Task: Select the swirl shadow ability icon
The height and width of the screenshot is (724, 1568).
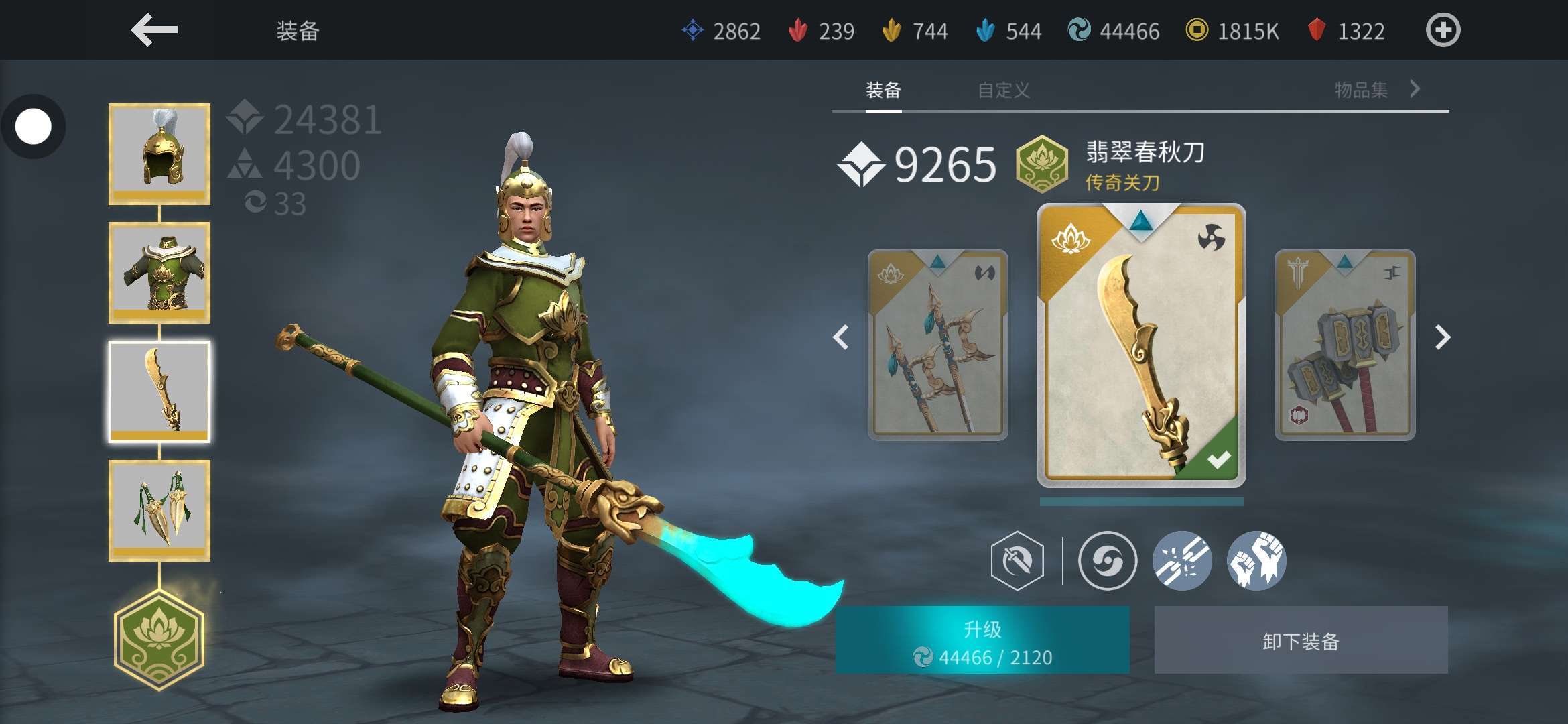Action: [x=1107, y=560]
